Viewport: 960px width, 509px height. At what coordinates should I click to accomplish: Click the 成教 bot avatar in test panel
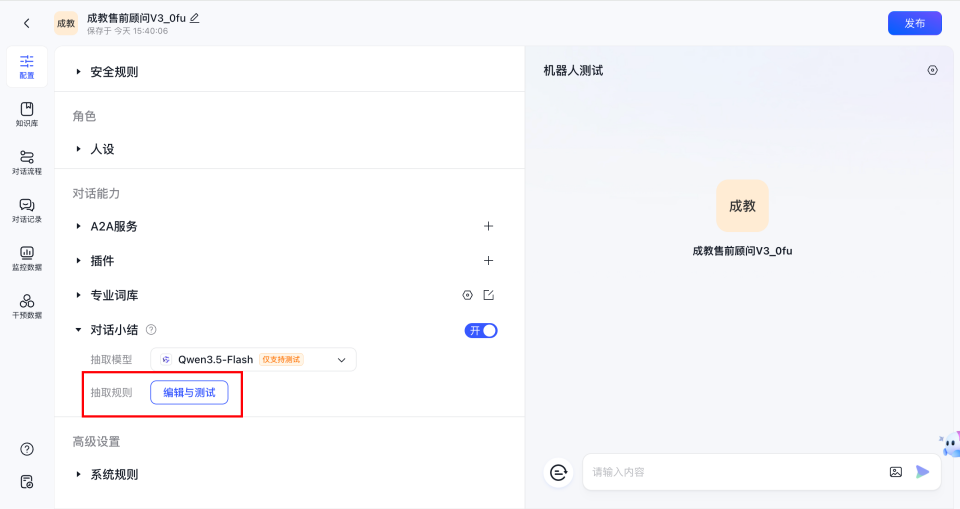pyautogui.click(x=743, y=206)
